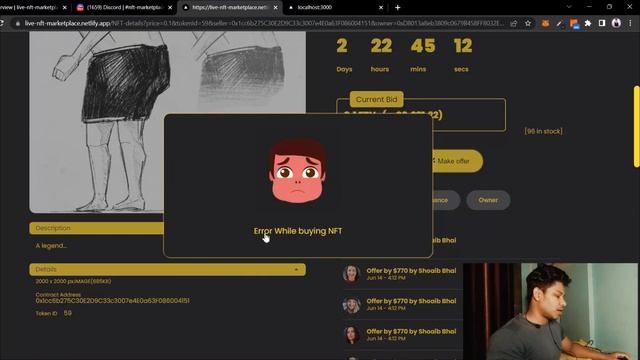Click the pen-shaped extension icon
The width and height of the screenshot is (640, 360).
click(560, 23)
